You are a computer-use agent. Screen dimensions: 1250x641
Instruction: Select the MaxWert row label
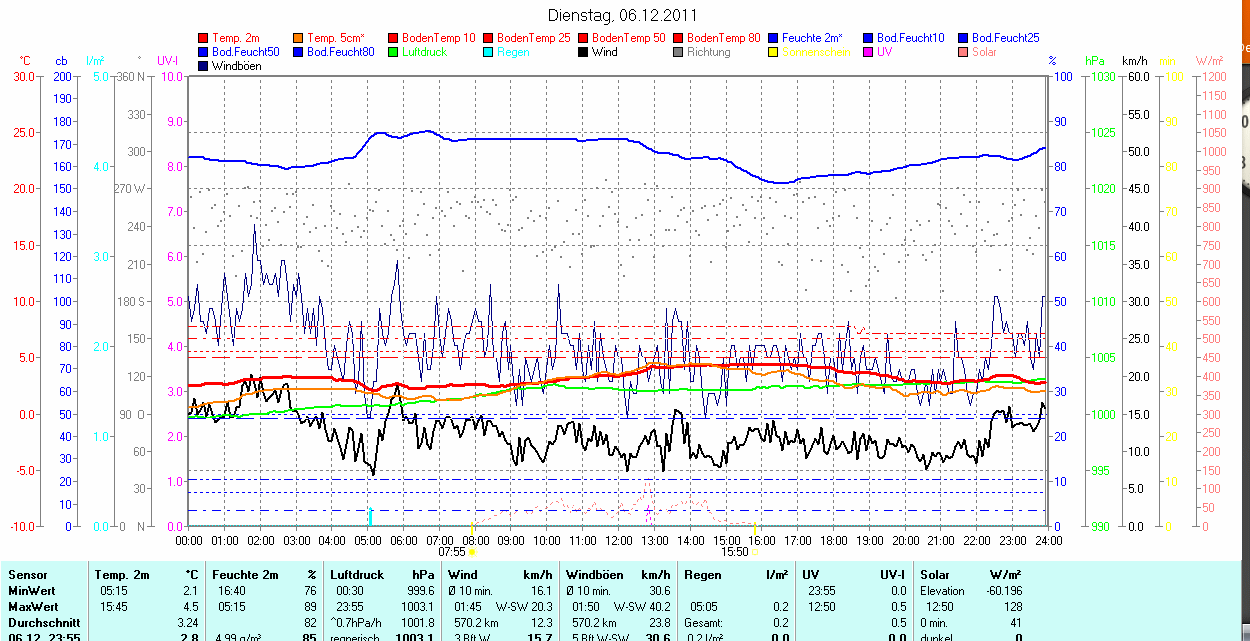tap(31, 607)
